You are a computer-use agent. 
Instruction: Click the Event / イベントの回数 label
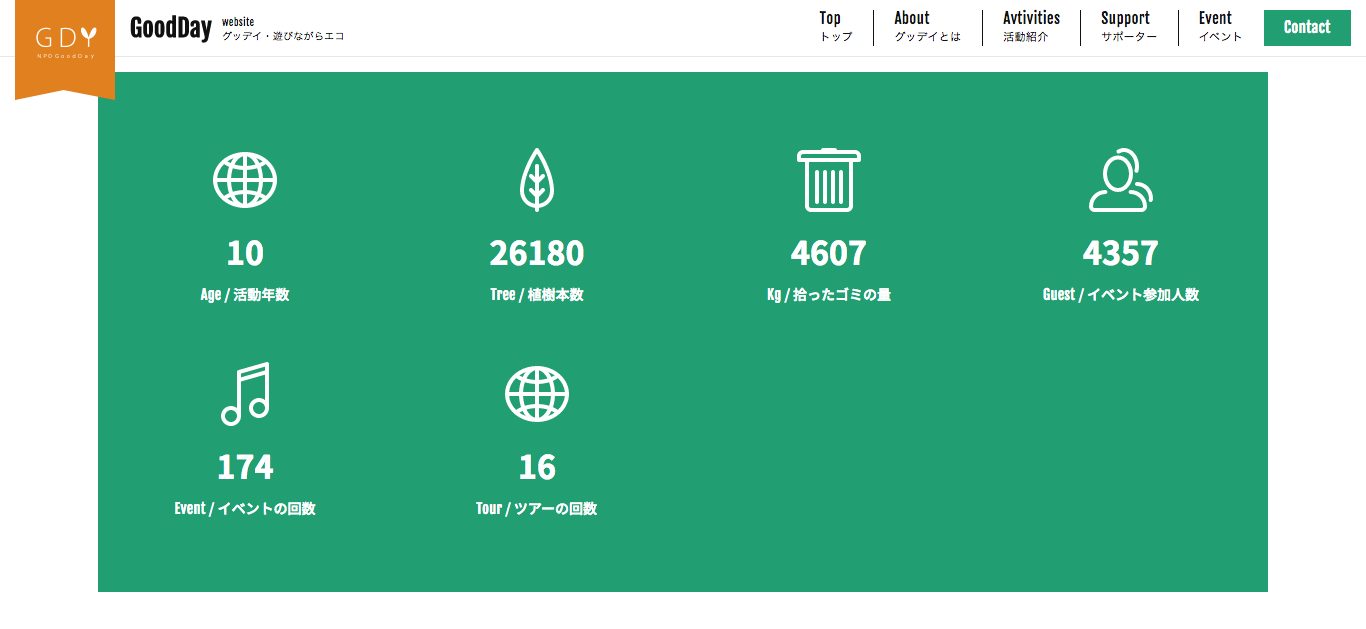click(x=245, y=509)
